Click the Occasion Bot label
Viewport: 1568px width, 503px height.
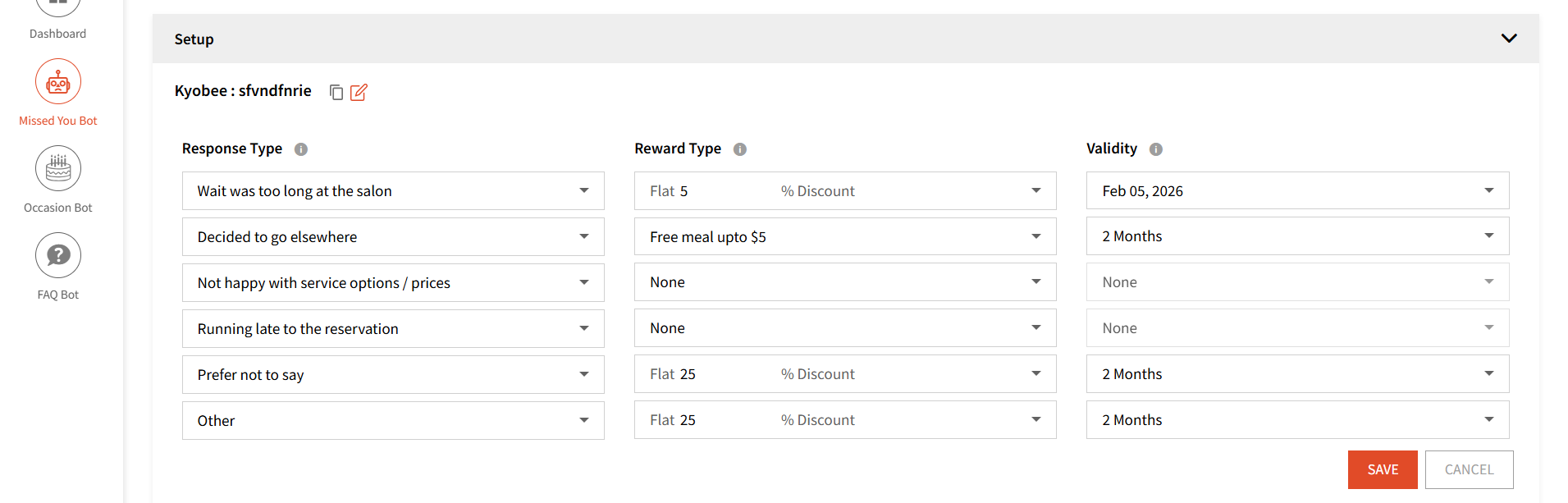tap(57, 208)
